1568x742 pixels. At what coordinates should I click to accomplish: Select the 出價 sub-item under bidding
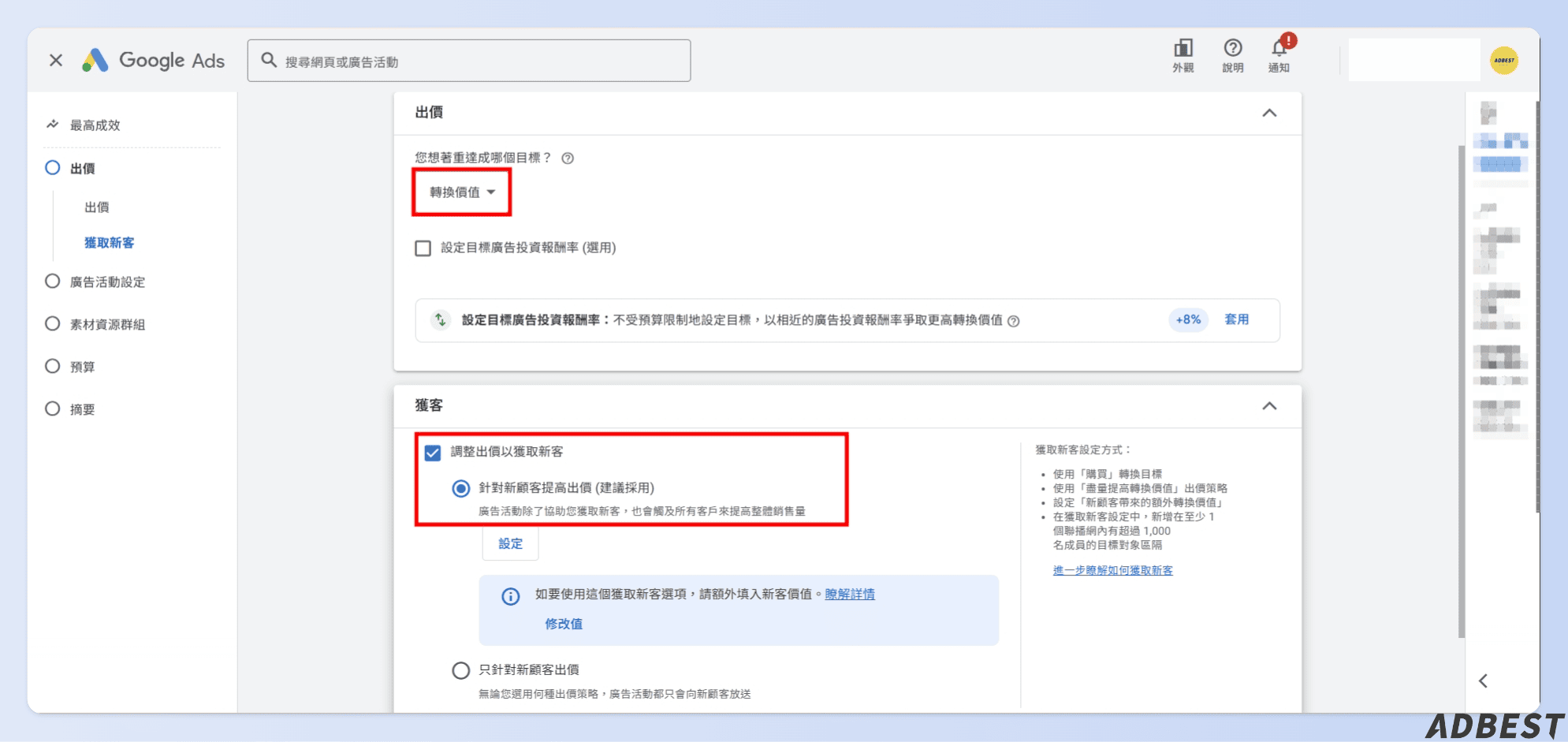[x=97, y=207]
